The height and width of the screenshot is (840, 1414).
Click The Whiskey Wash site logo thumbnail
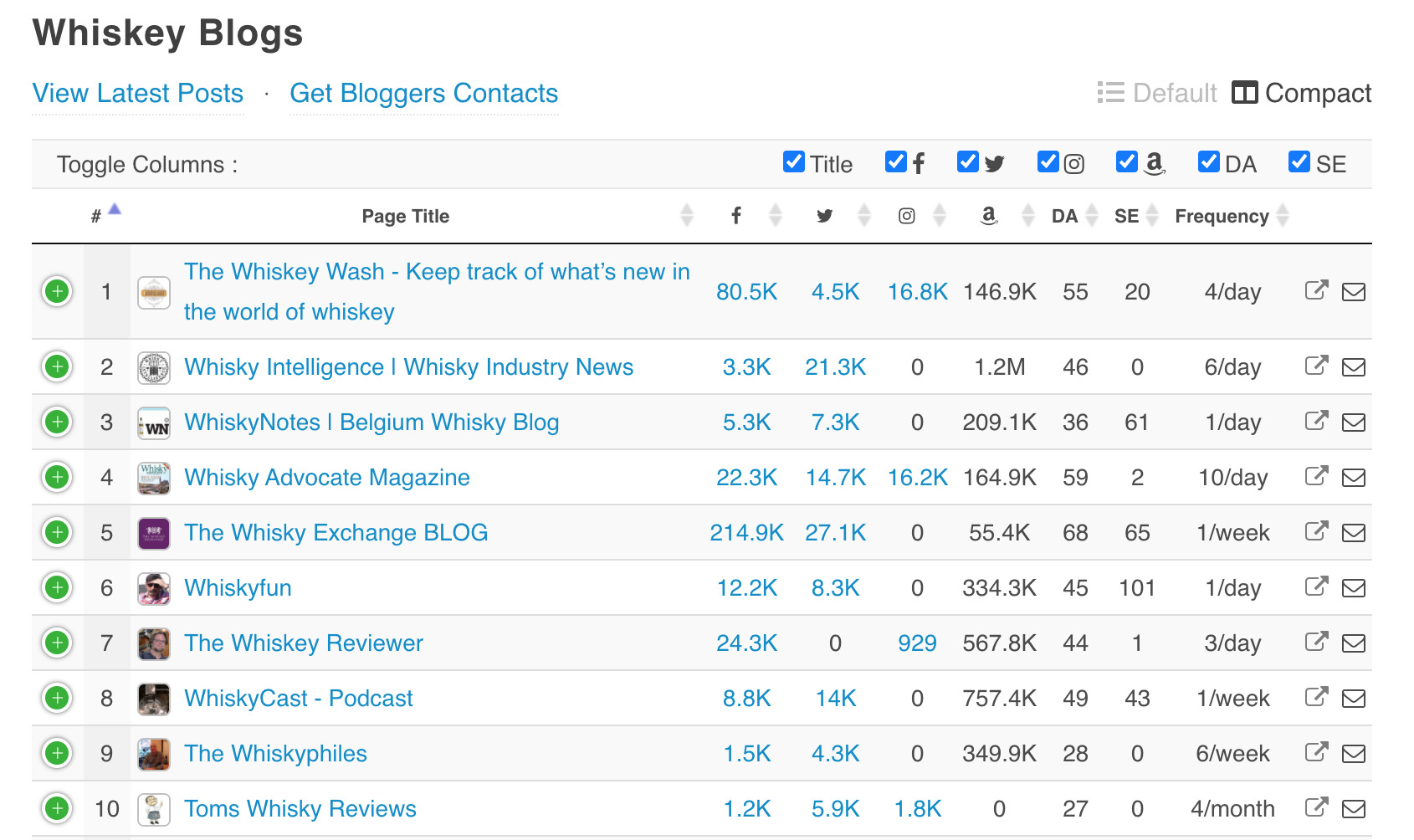click(154, 293)
